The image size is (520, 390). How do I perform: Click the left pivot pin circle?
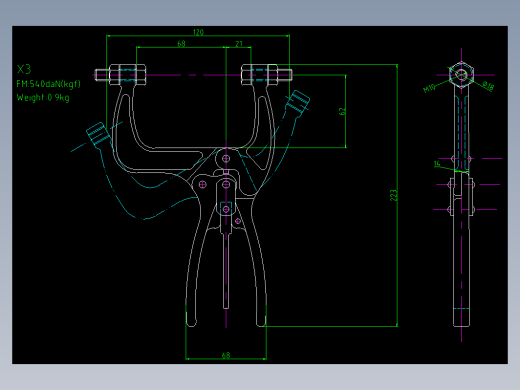pos(202,184)
